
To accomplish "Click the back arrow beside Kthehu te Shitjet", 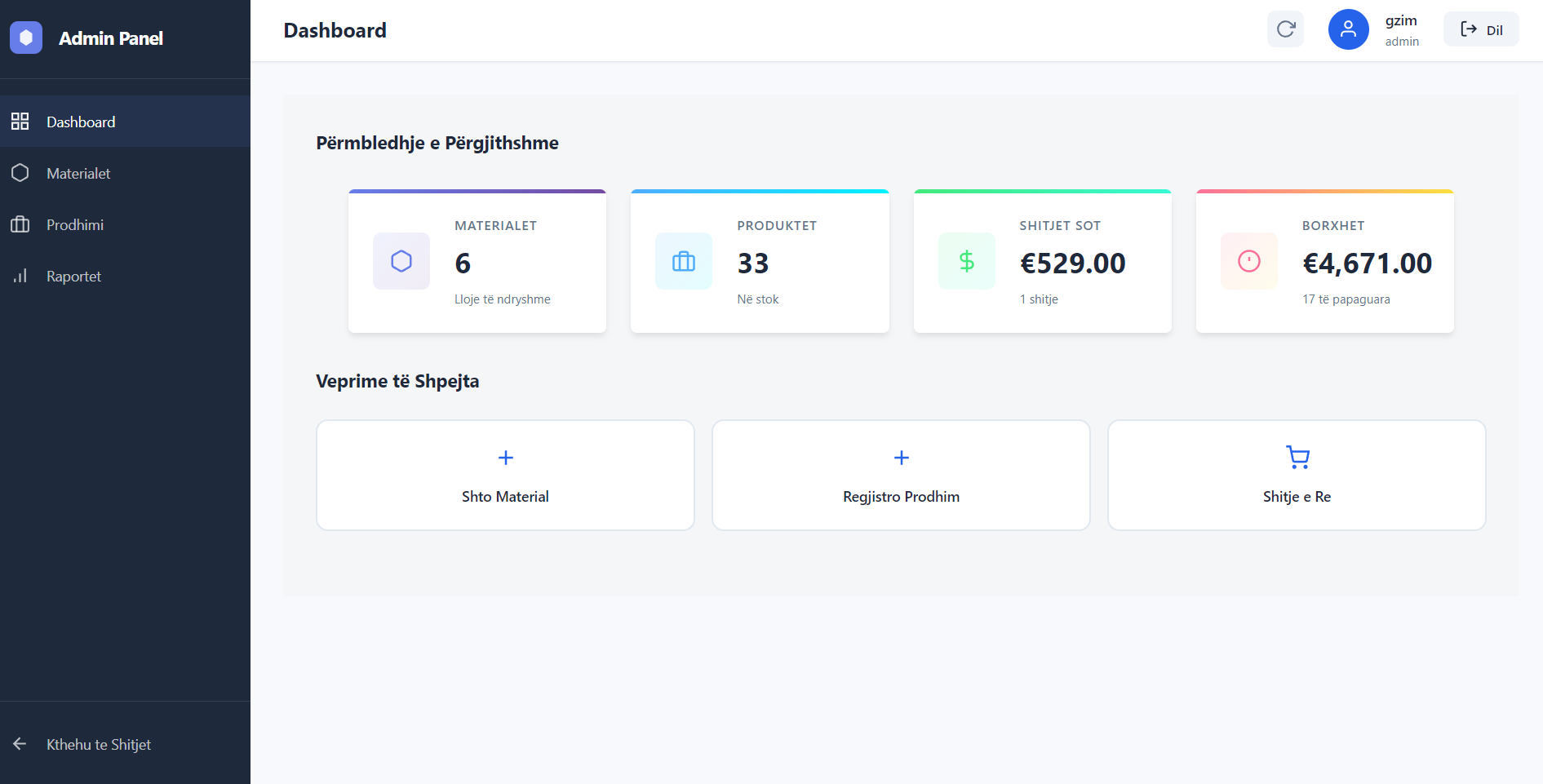I will 20,744.
